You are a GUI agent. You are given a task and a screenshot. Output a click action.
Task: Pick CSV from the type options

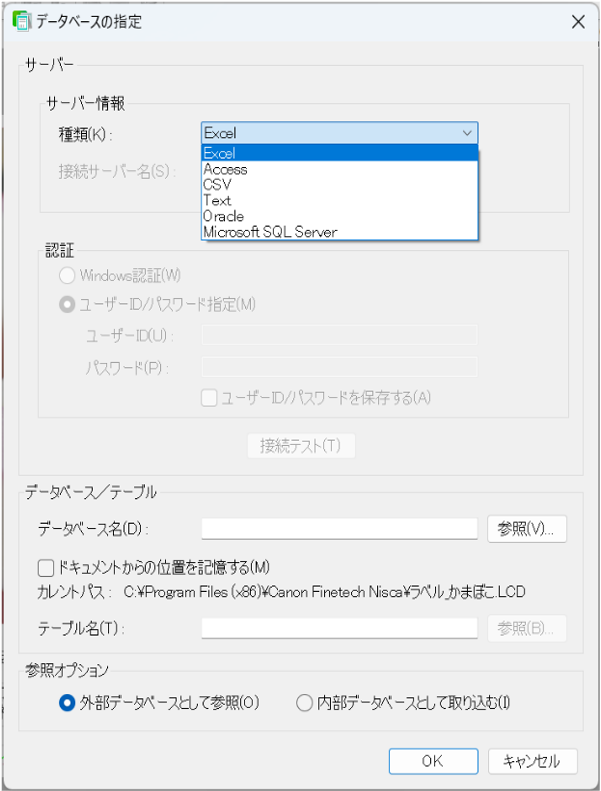[x=217, y=185]
